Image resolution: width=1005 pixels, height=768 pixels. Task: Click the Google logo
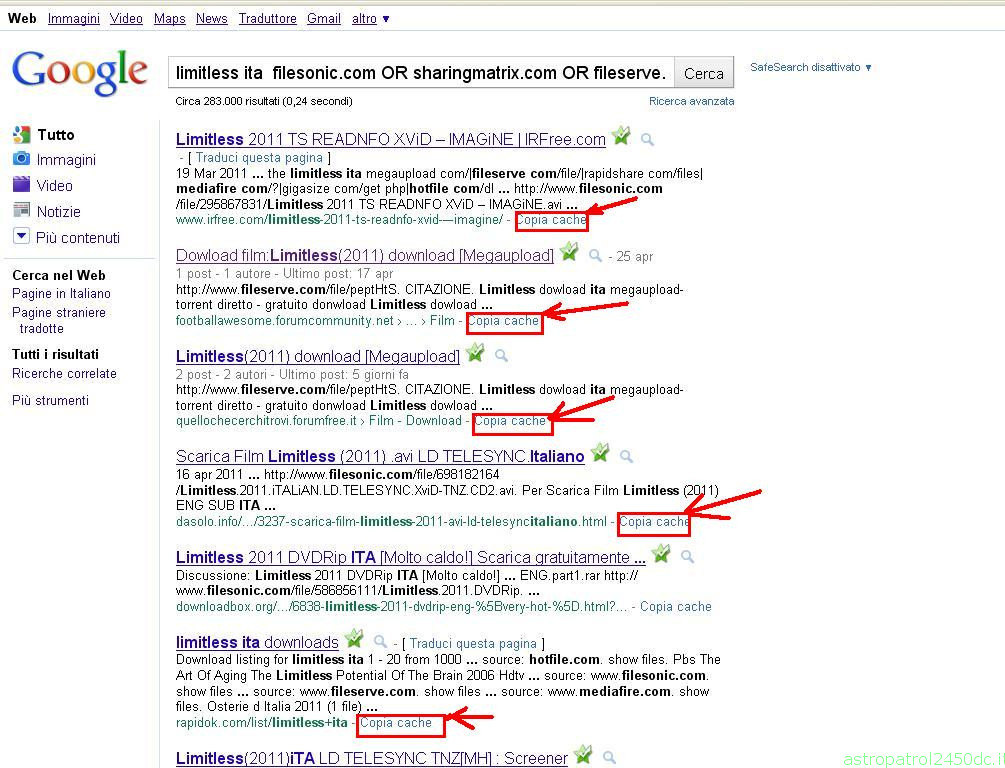click(x=79, y=72)
